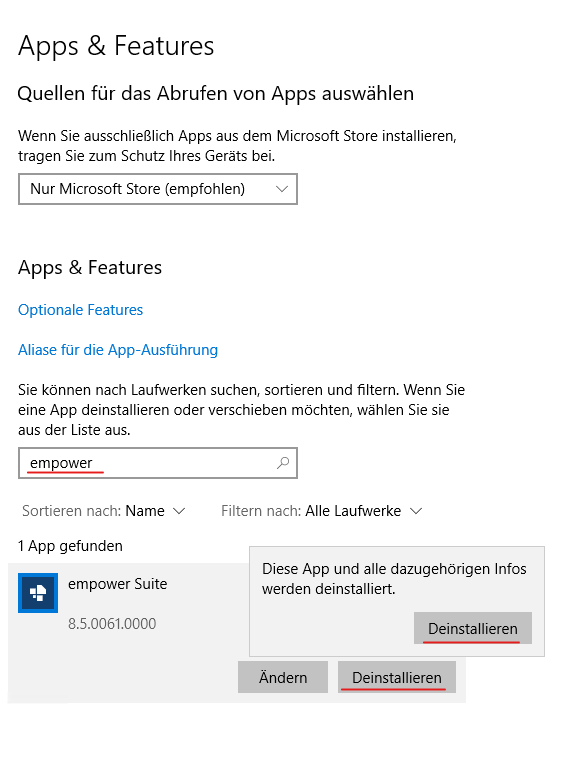Screen dimensions: 573x769
Task: Click the version number 8.5.0061.0000
Action: (112, 624)
